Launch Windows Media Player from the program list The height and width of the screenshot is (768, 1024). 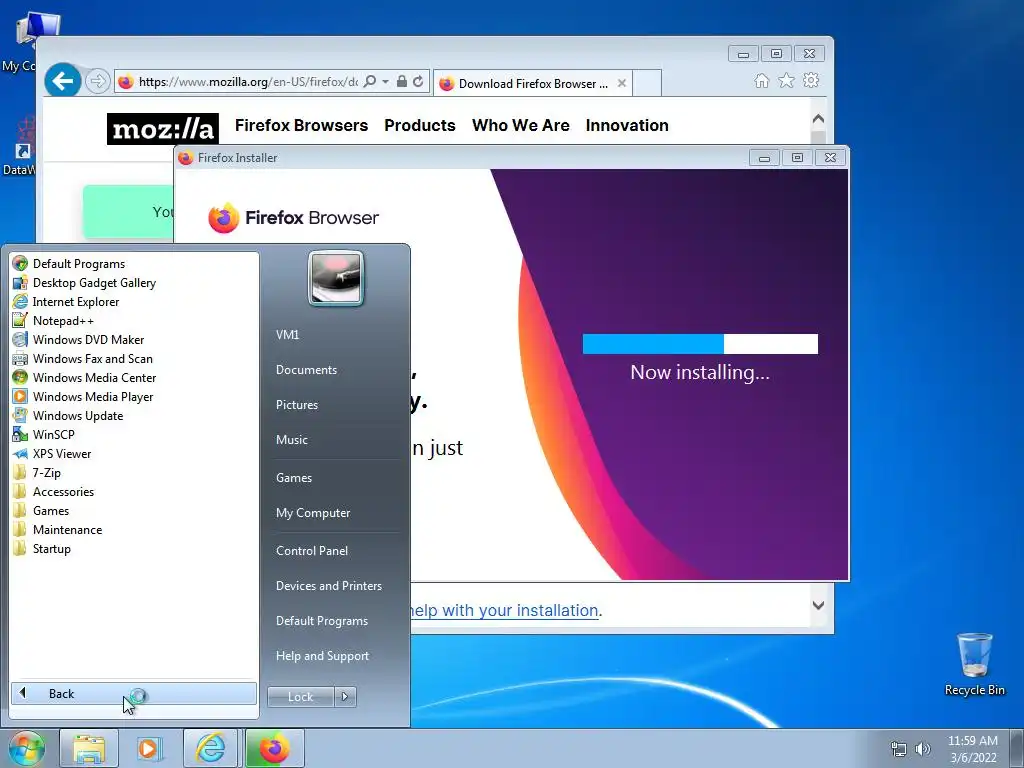83,396
